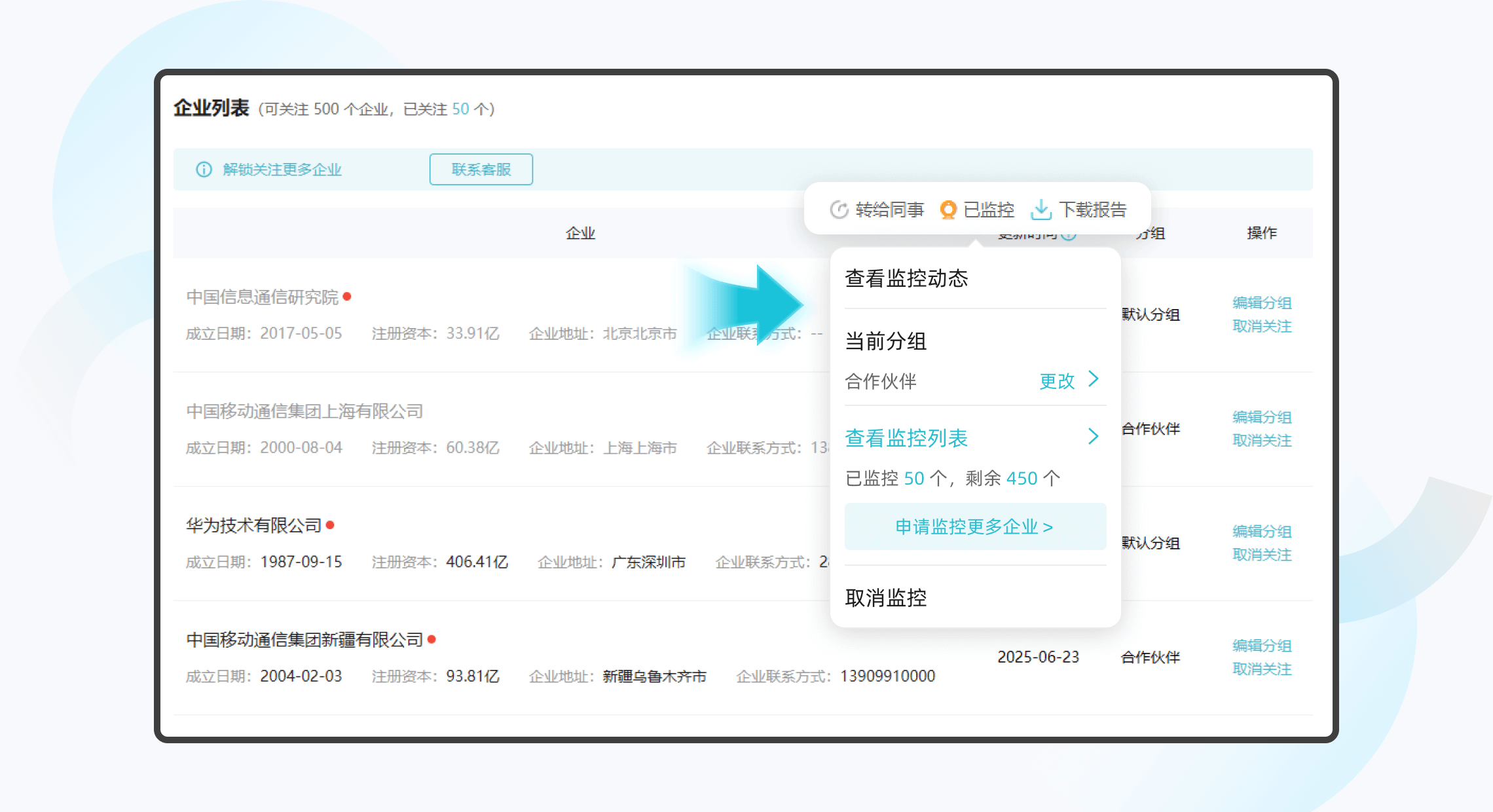This screenshot has height=812, width=1493.
Task: Click 取消关注 for 中国移动通信集团新疆有限公司
Action: tap(1262, 669)
